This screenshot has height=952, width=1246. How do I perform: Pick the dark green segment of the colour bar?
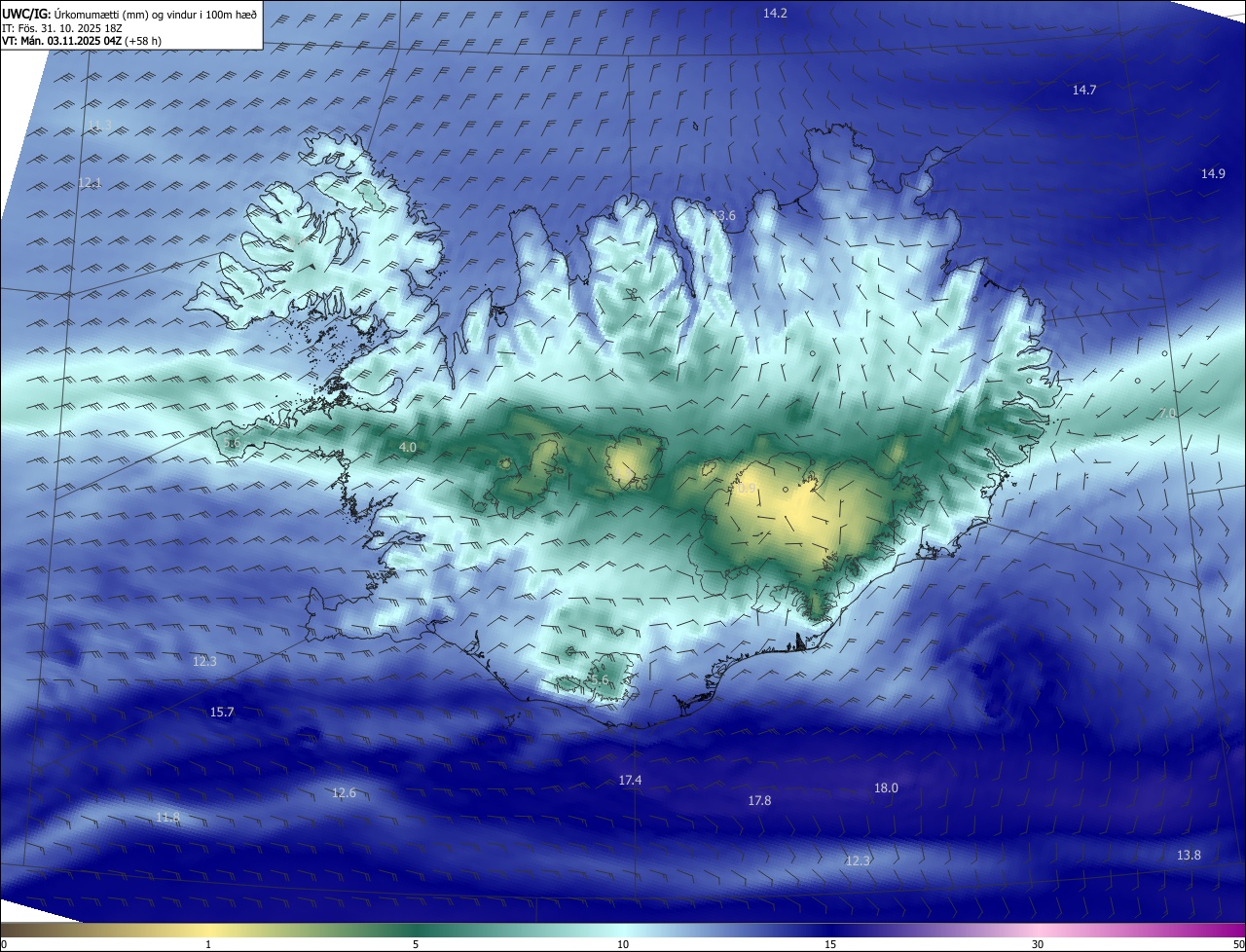[416, 930]
